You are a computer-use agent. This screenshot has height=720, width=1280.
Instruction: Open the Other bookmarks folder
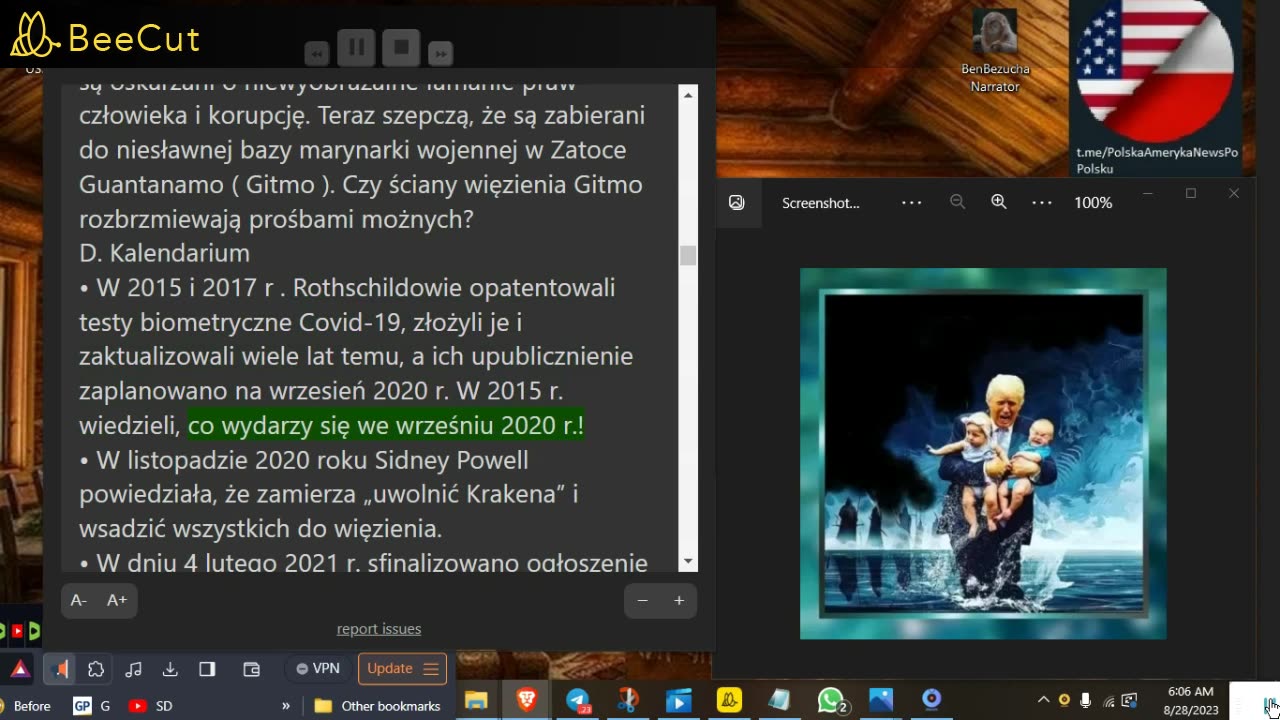point(377,706)
